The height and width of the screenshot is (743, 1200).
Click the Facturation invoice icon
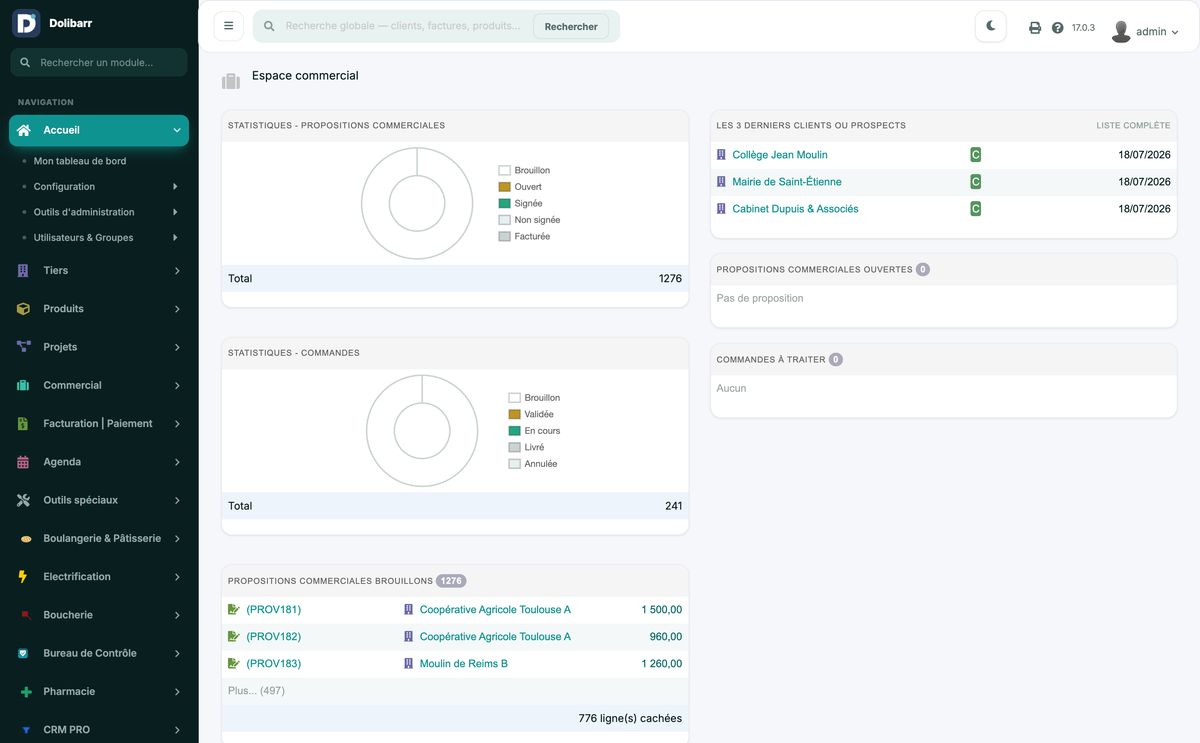click(x=23, y=424)
